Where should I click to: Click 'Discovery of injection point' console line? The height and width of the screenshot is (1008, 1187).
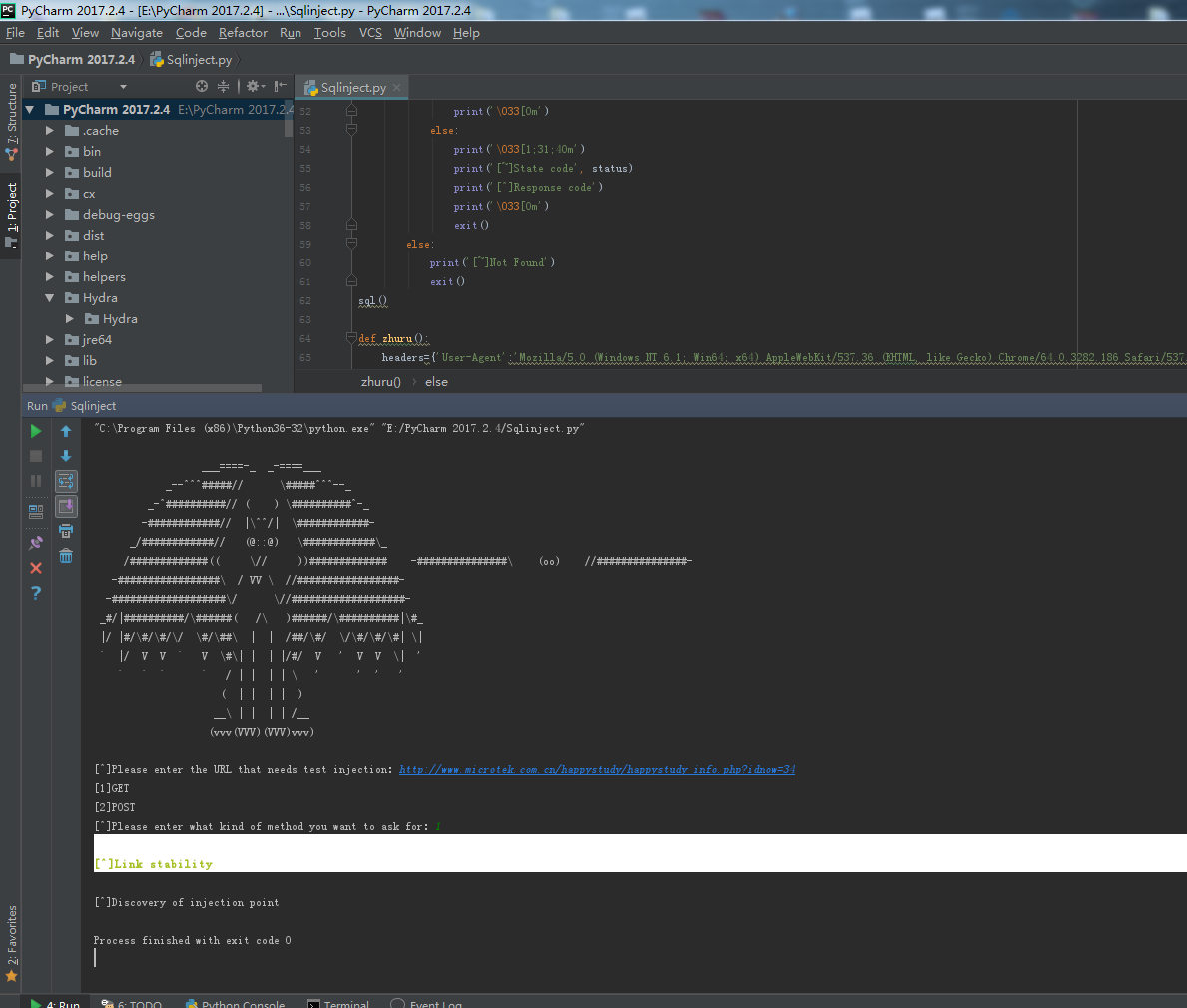coord(187,902)
